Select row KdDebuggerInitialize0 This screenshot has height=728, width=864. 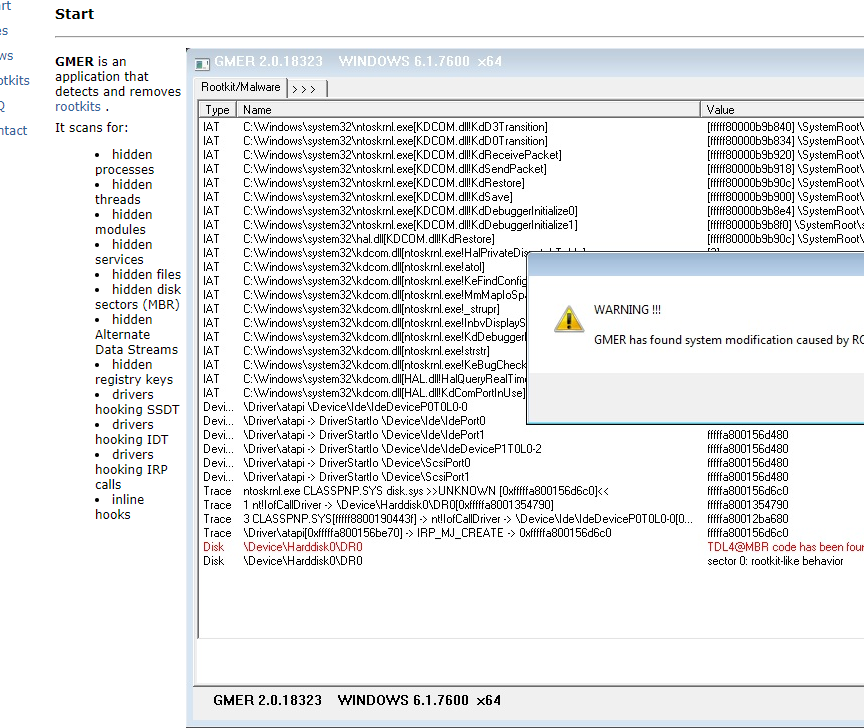pos(531,211)
